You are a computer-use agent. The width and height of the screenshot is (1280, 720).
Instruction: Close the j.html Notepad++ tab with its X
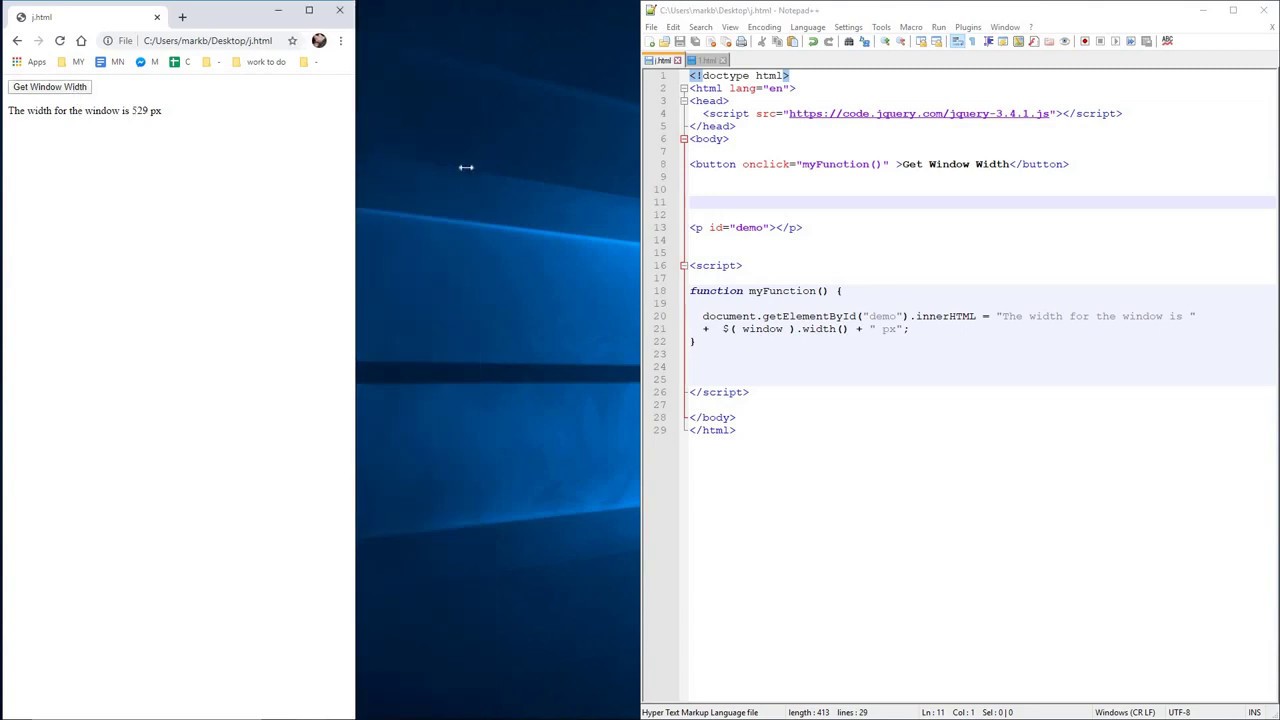tap(677, 61)
